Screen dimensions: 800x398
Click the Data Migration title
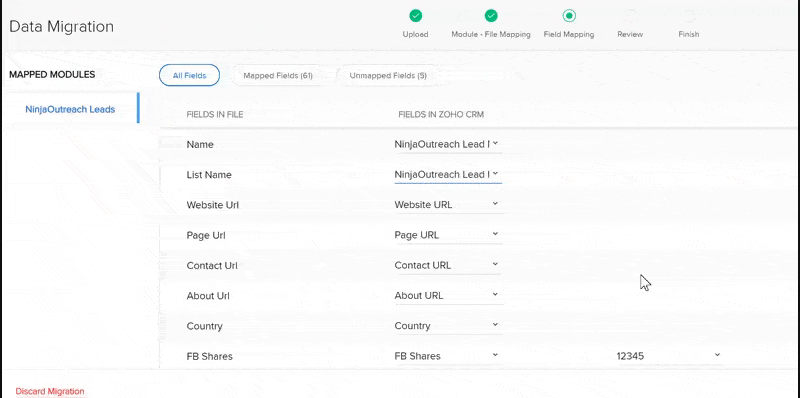(61, 27)
